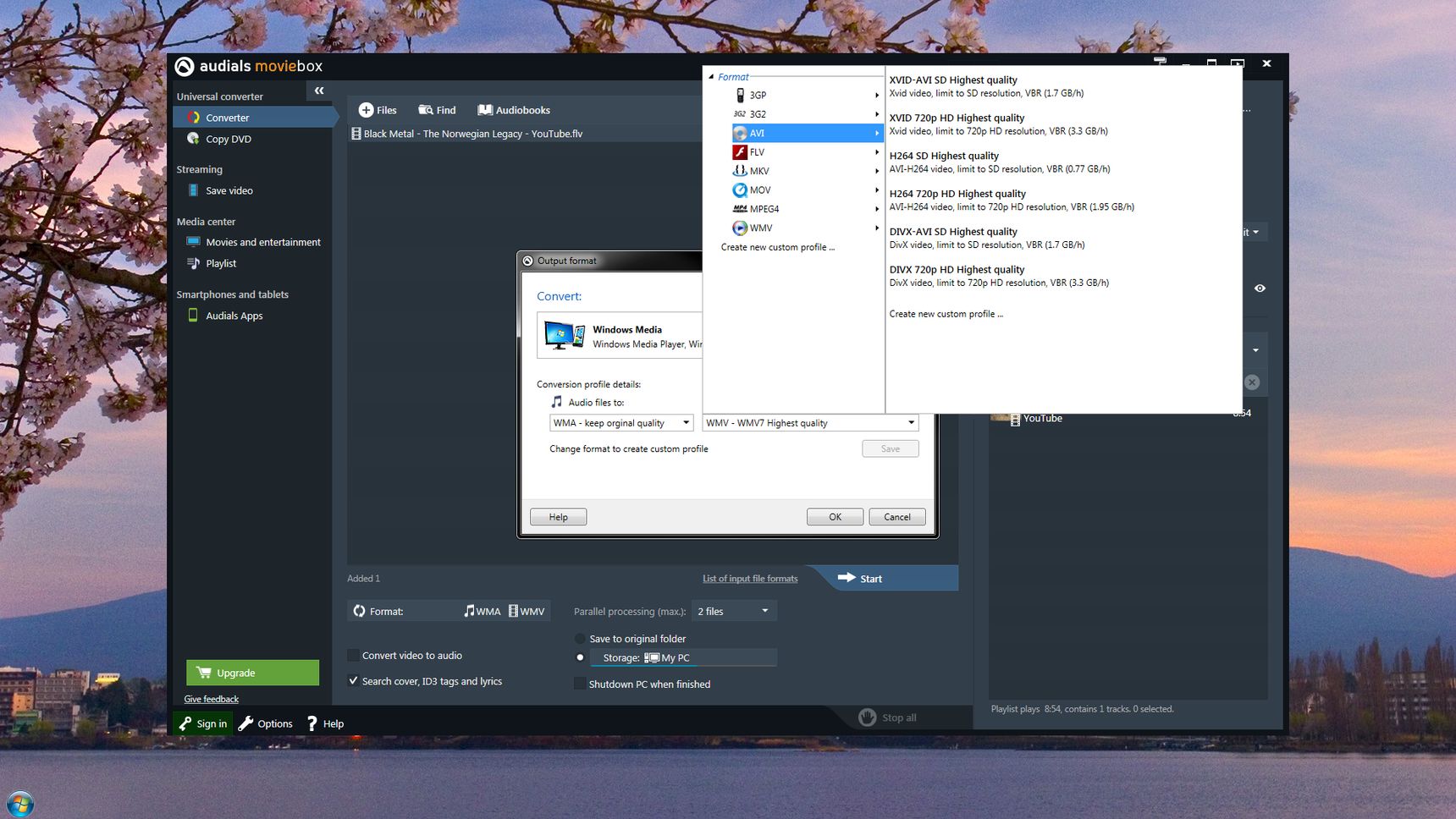
Task: Select the FLV format entry
Action: 806,152
